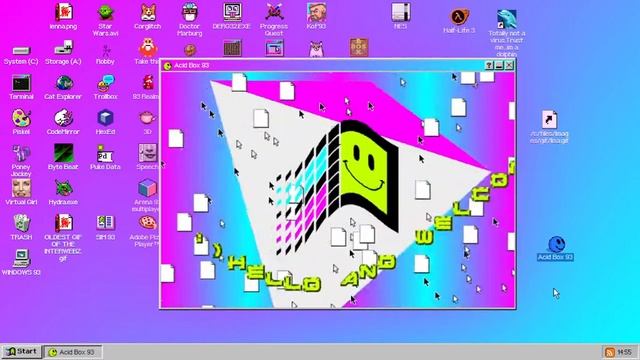Viewport: 640px width, 360px height.
Task: Open the Start menu
Action: (x=22, y=352)
